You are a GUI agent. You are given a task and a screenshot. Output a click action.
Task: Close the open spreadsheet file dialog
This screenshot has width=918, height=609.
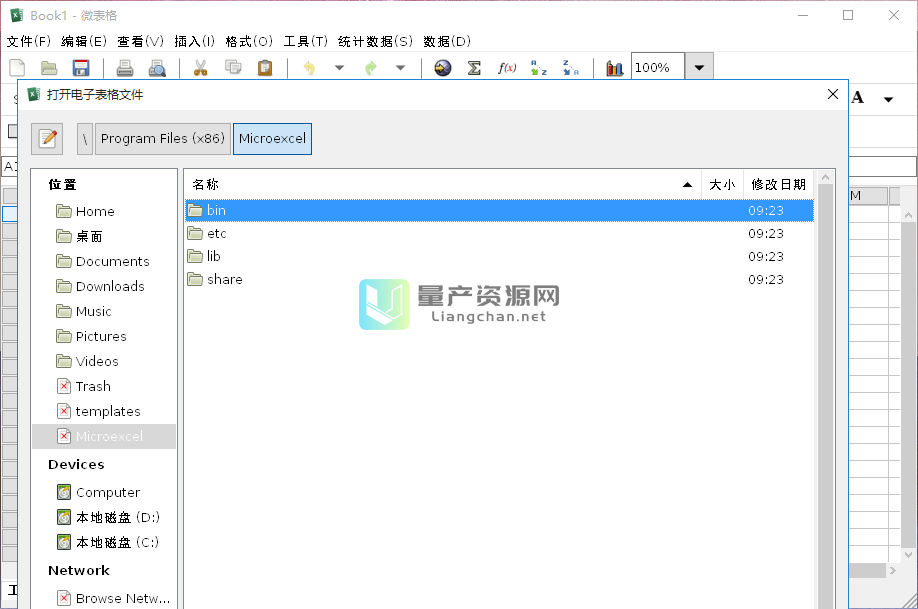[833, 94]
